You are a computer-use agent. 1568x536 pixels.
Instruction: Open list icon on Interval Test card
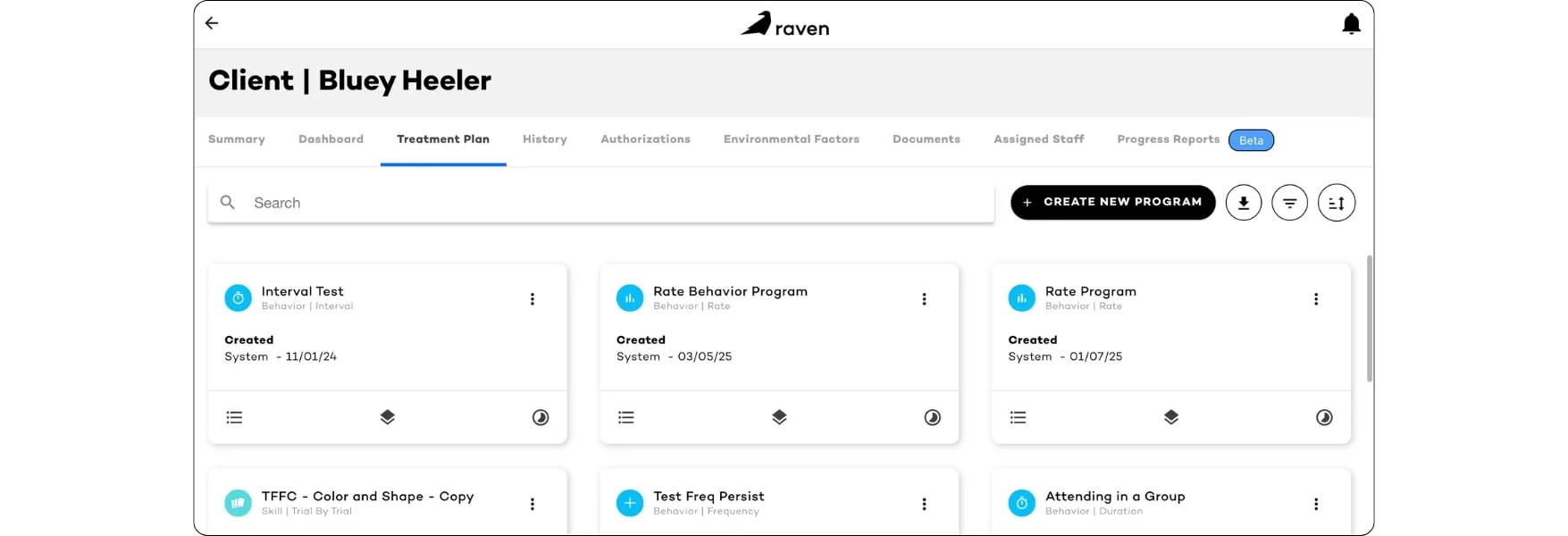tap(234, 417)
